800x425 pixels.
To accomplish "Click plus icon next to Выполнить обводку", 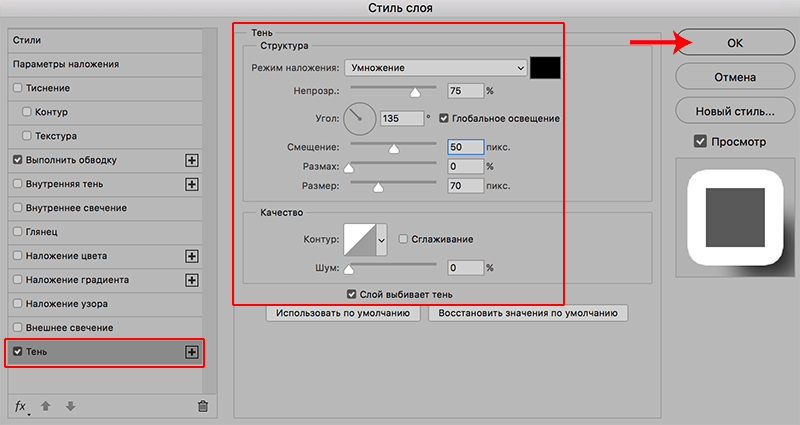I will pyautogui.click(x=193, y=160).
